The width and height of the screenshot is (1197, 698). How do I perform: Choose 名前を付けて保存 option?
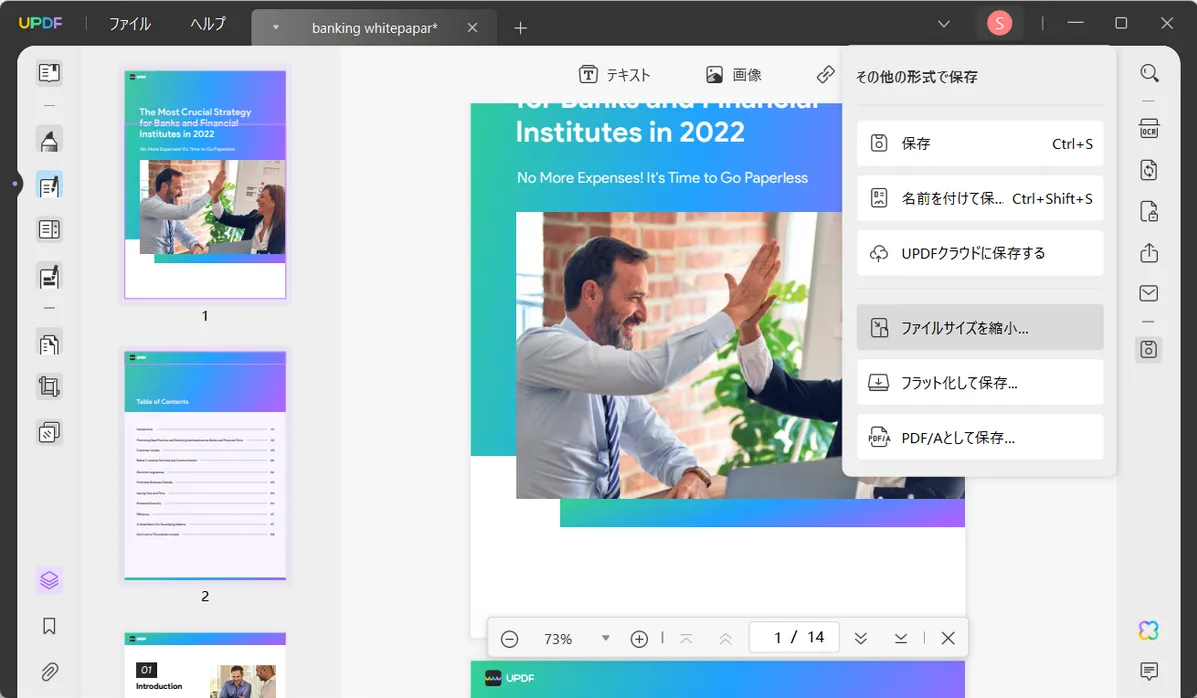click(x=980, y=199)
